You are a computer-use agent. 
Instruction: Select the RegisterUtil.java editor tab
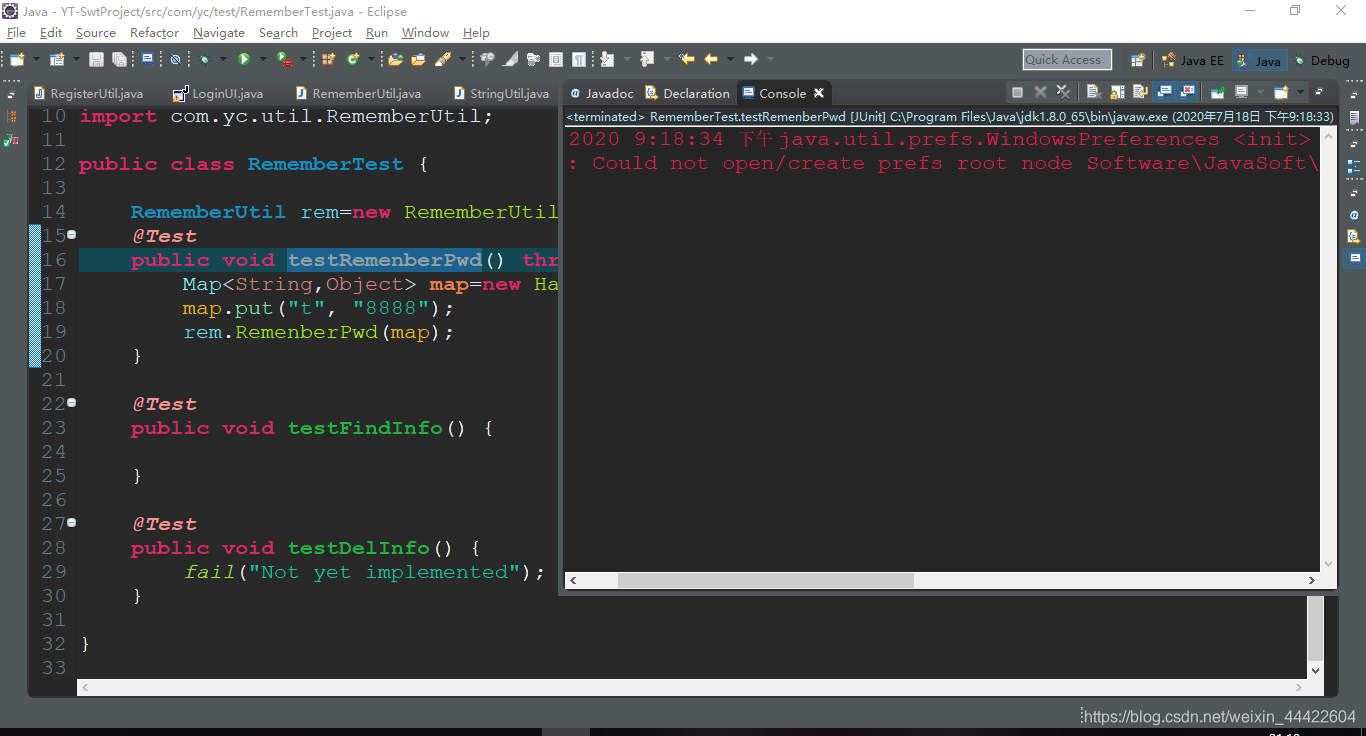coord(88,93)
